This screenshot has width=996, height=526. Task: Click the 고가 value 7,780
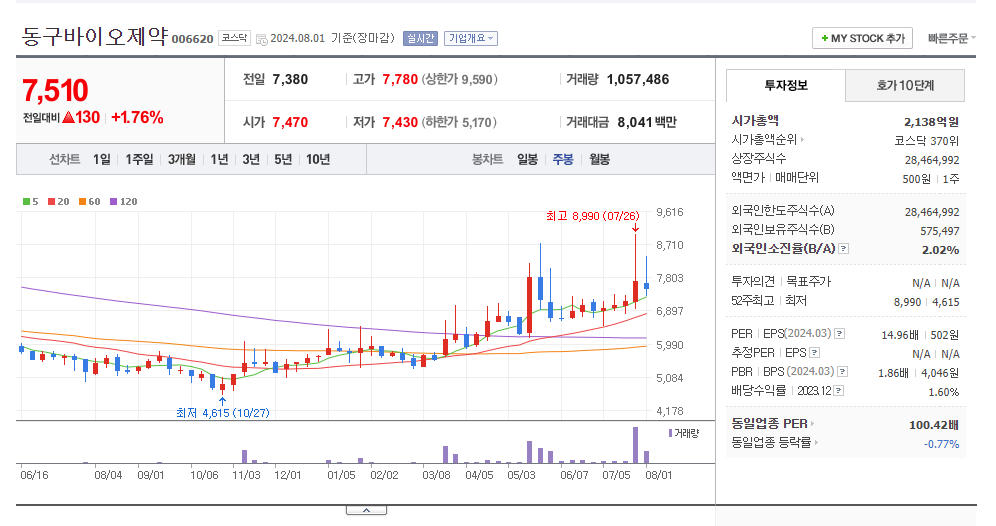pyautogui.click(x=400, y=79)
